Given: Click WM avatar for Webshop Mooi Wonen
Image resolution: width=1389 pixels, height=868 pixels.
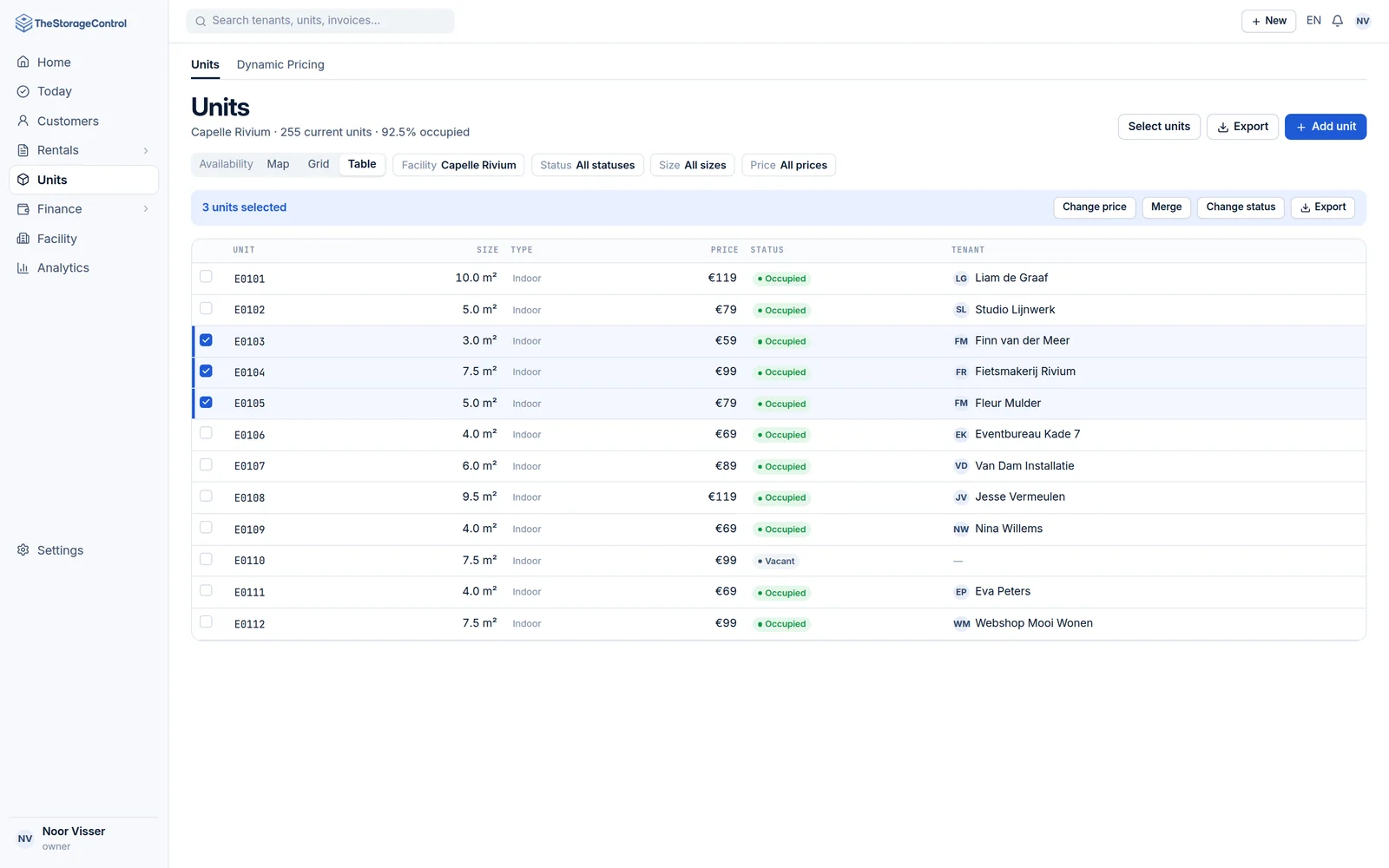Looking at the screenshot, I should 961,623.
